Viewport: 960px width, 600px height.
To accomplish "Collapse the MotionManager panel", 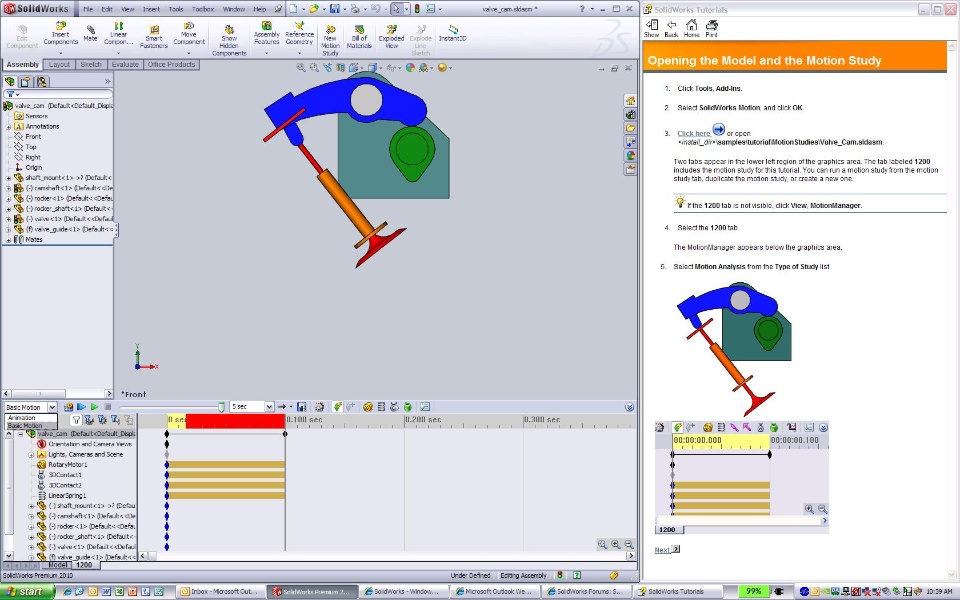I will pos(629,407).
